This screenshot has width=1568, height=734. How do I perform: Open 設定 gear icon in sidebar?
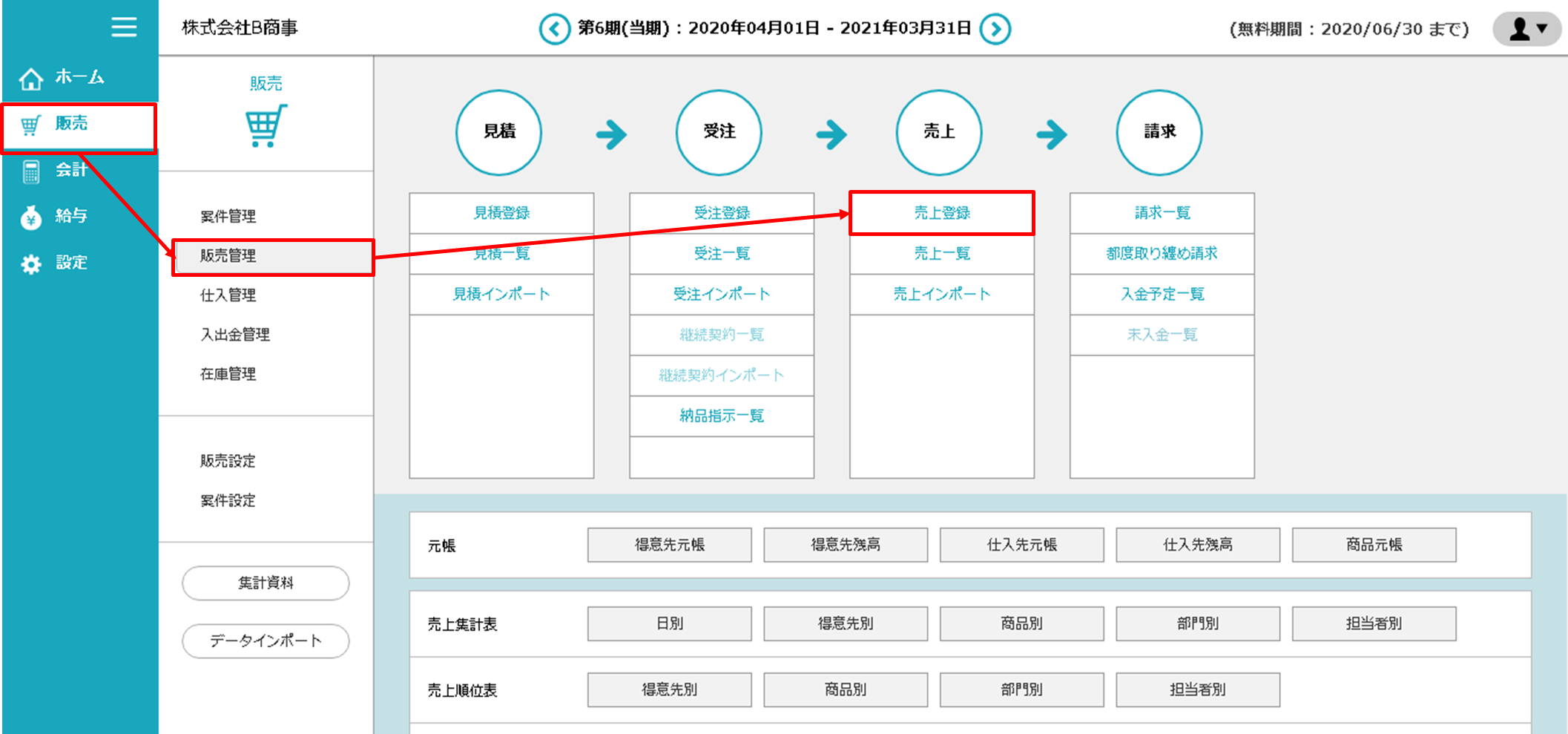(31, 264)
